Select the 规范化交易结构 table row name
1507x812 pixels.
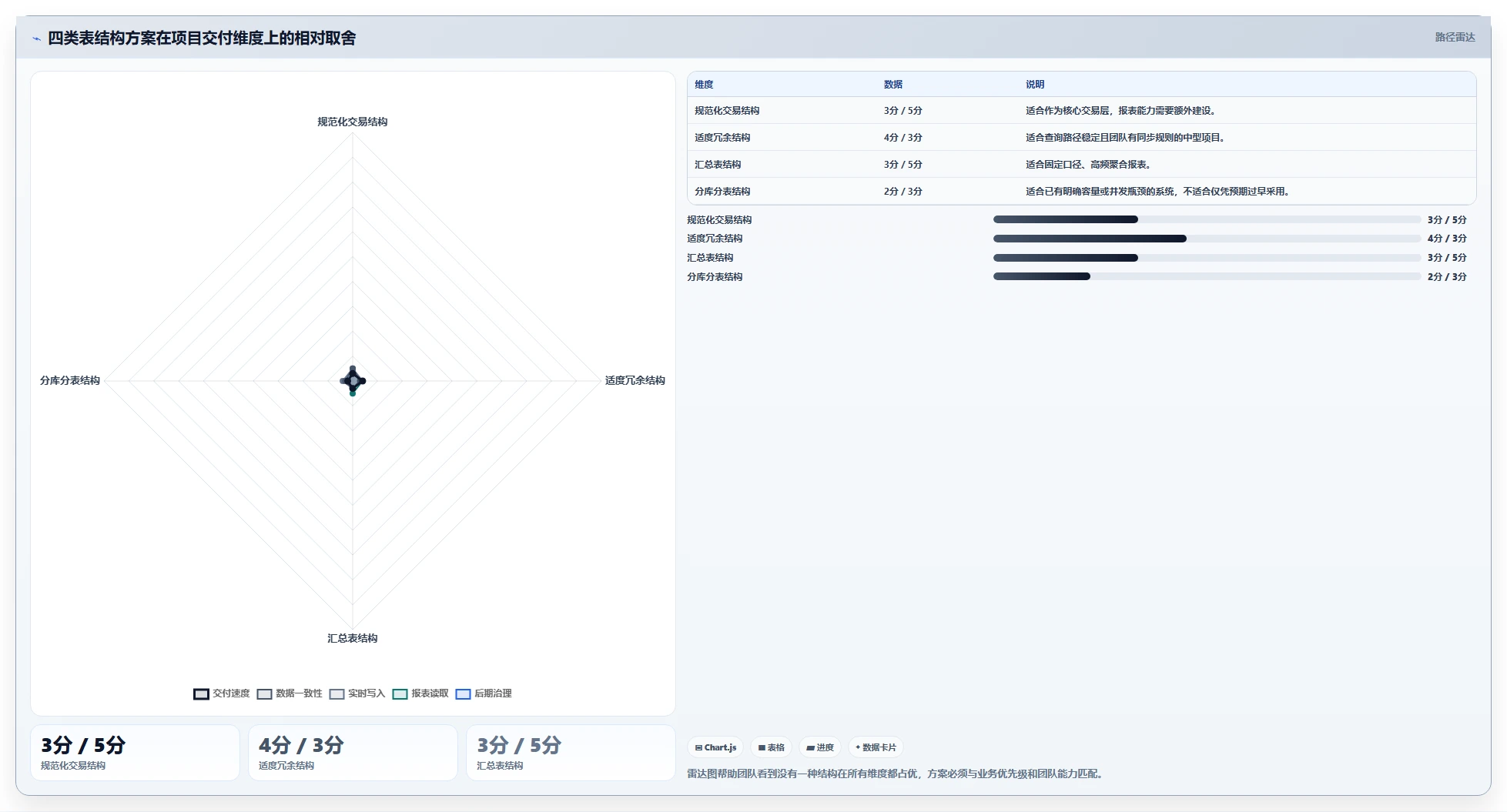point(727,111)
